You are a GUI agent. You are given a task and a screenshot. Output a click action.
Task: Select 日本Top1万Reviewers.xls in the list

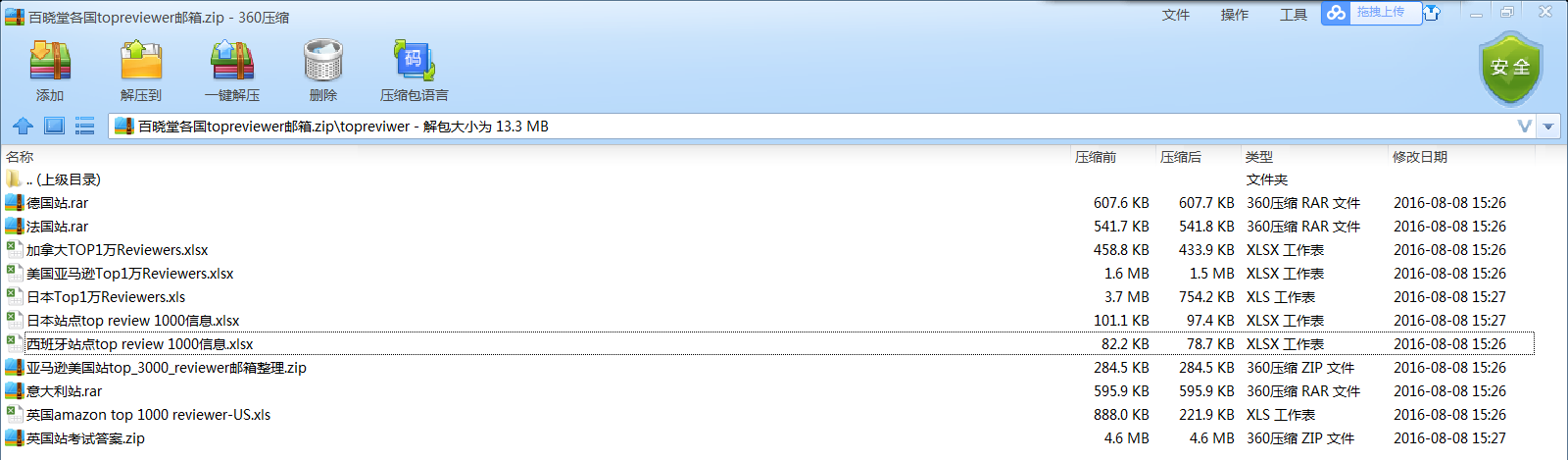tap(768, 297)
